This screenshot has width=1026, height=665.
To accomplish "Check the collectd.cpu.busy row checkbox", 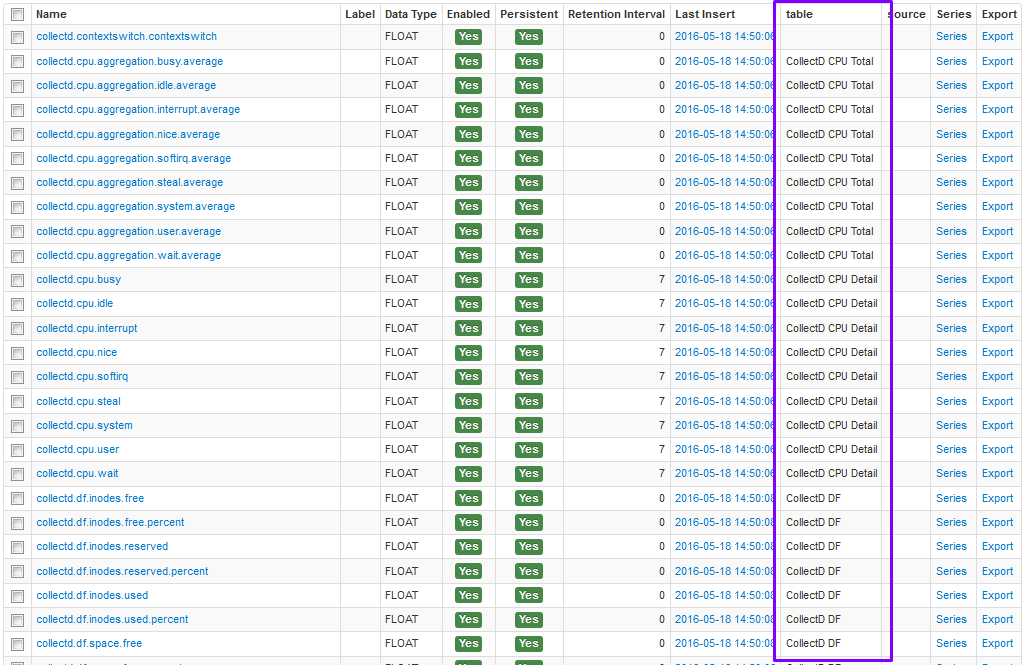I will [17, 280].
